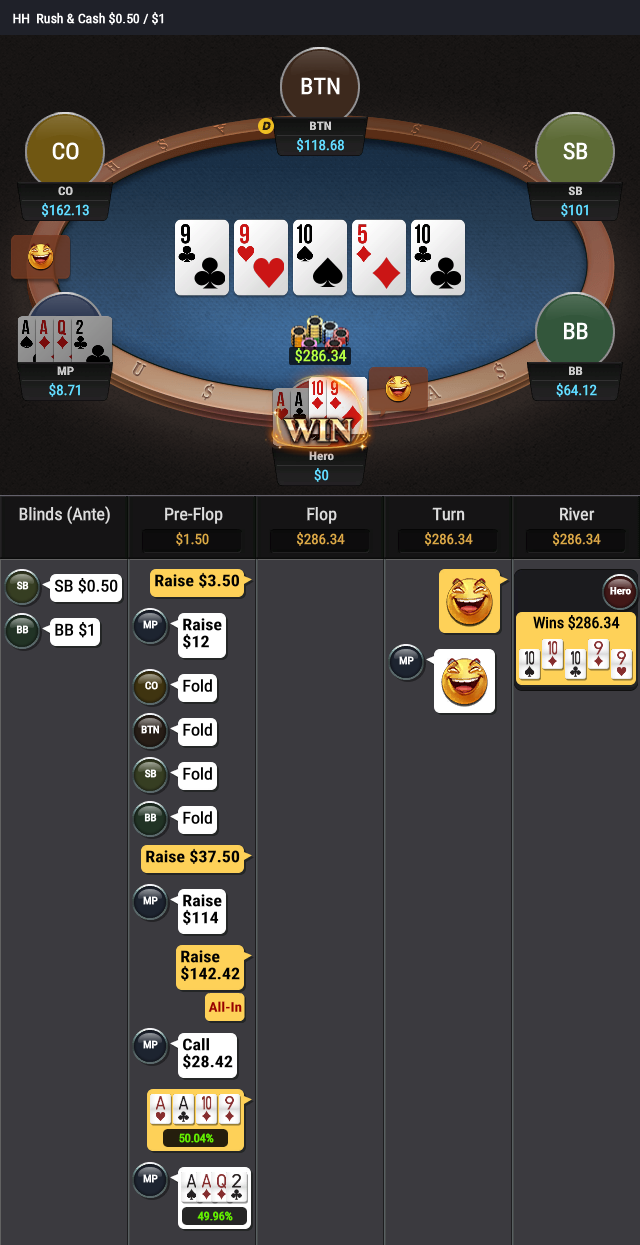Screen dimensions: 640x1245
Task: Click the BTN player avatar
Action: (320, 86)
